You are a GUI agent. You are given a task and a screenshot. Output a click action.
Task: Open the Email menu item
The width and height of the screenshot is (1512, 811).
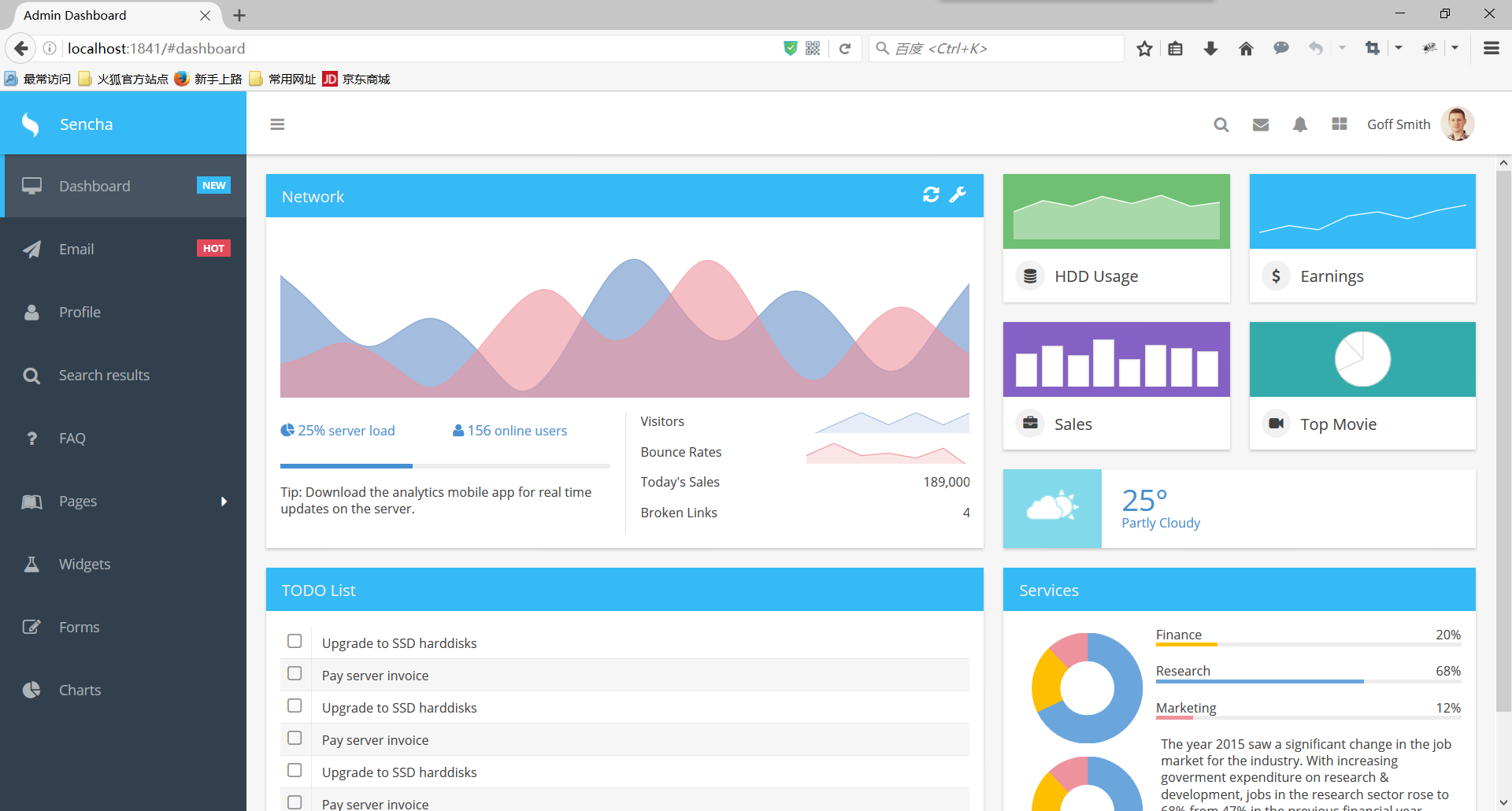(123, 249)
